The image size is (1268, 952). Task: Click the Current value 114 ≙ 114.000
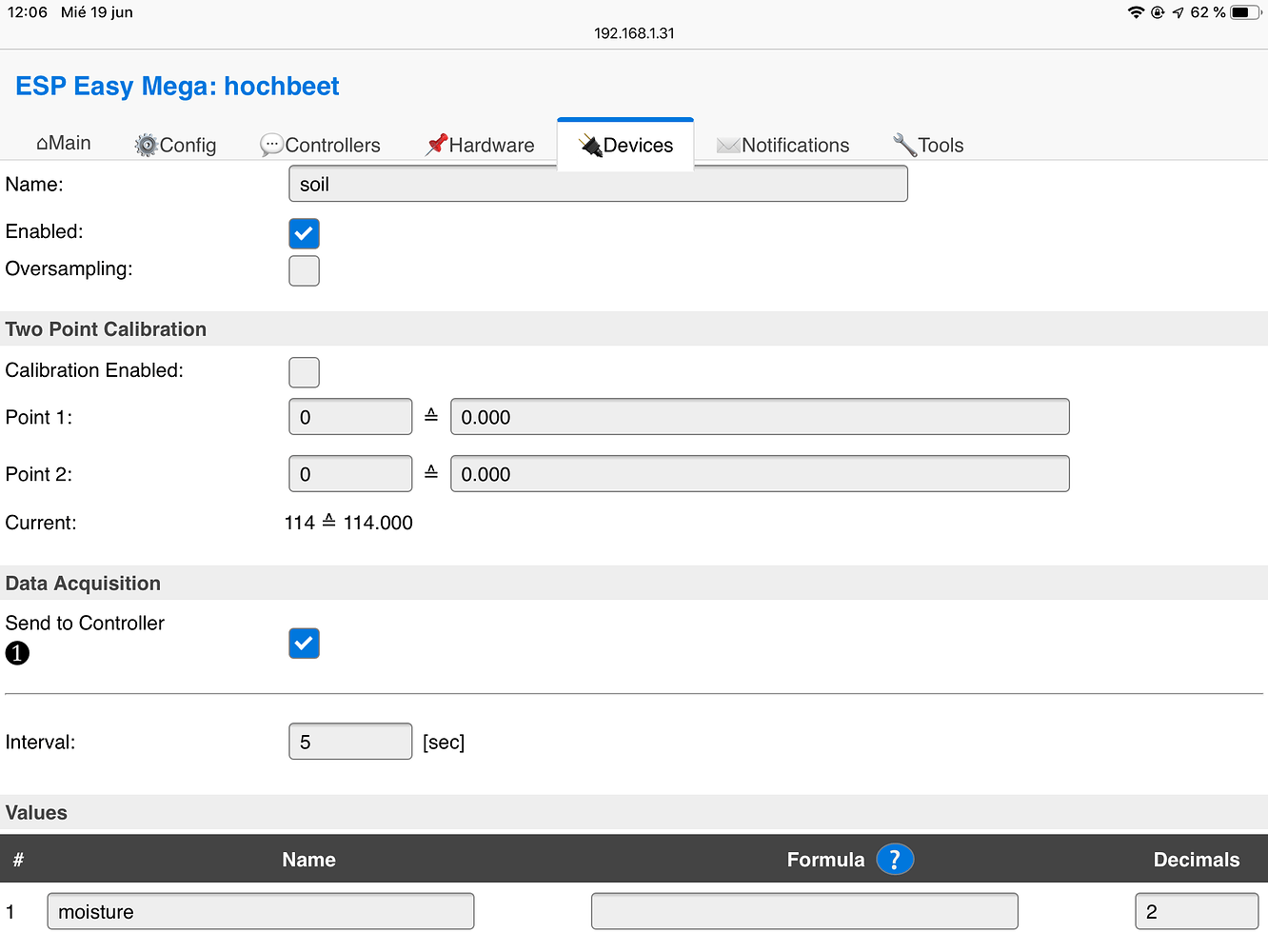348,523
